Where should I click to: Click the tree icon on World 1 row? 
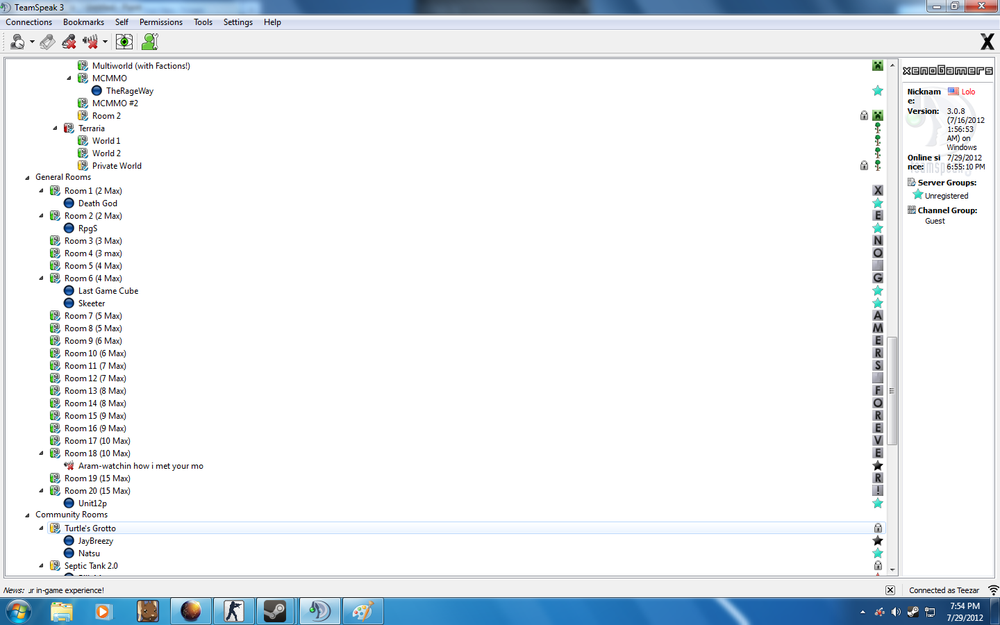coord(878,140)
